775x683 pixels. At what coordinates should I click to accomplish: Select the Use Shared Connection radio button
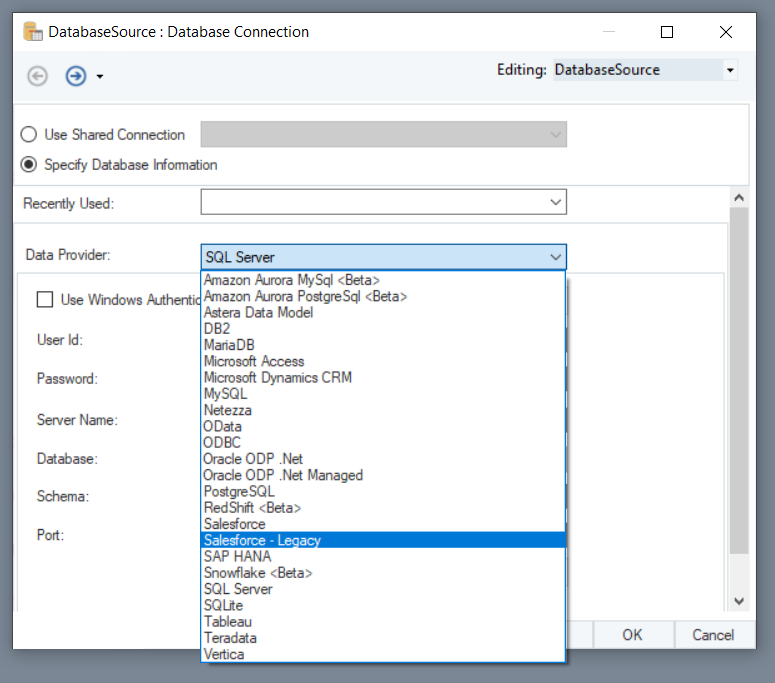point(29,135)
